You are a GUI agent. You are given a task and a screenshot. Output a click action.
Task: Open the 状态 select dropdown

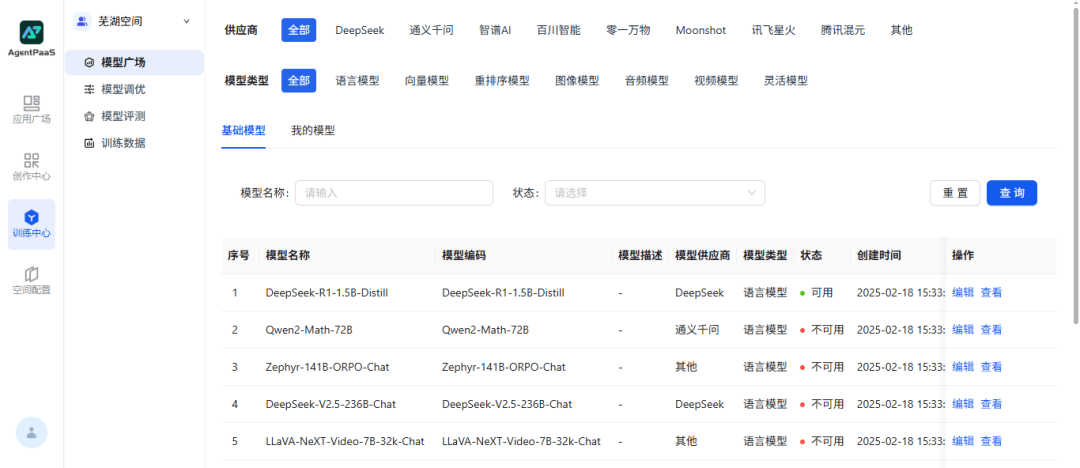tap(654, 193)
